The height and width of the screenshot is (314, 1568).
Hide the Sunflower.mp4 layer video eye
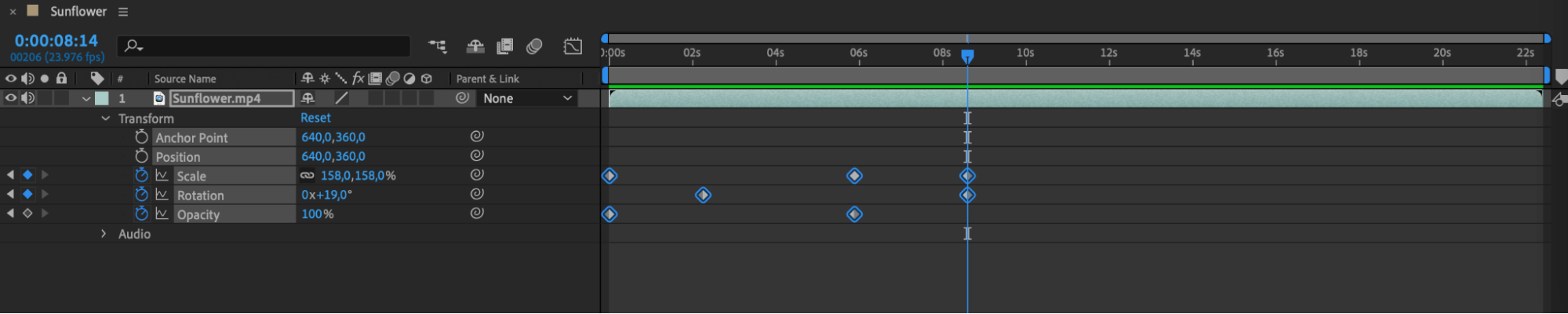[11, 98]
